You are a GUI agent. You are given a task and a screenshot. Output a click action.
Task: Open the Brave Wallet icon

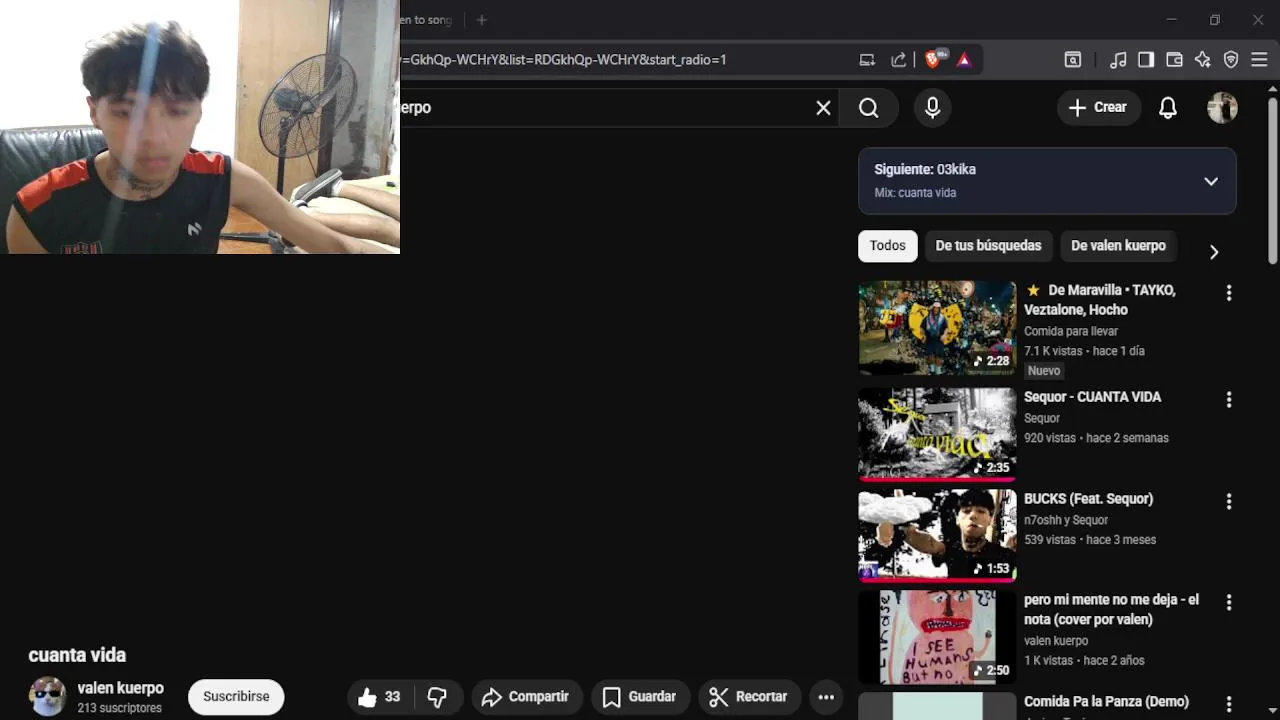point(1174,60)
